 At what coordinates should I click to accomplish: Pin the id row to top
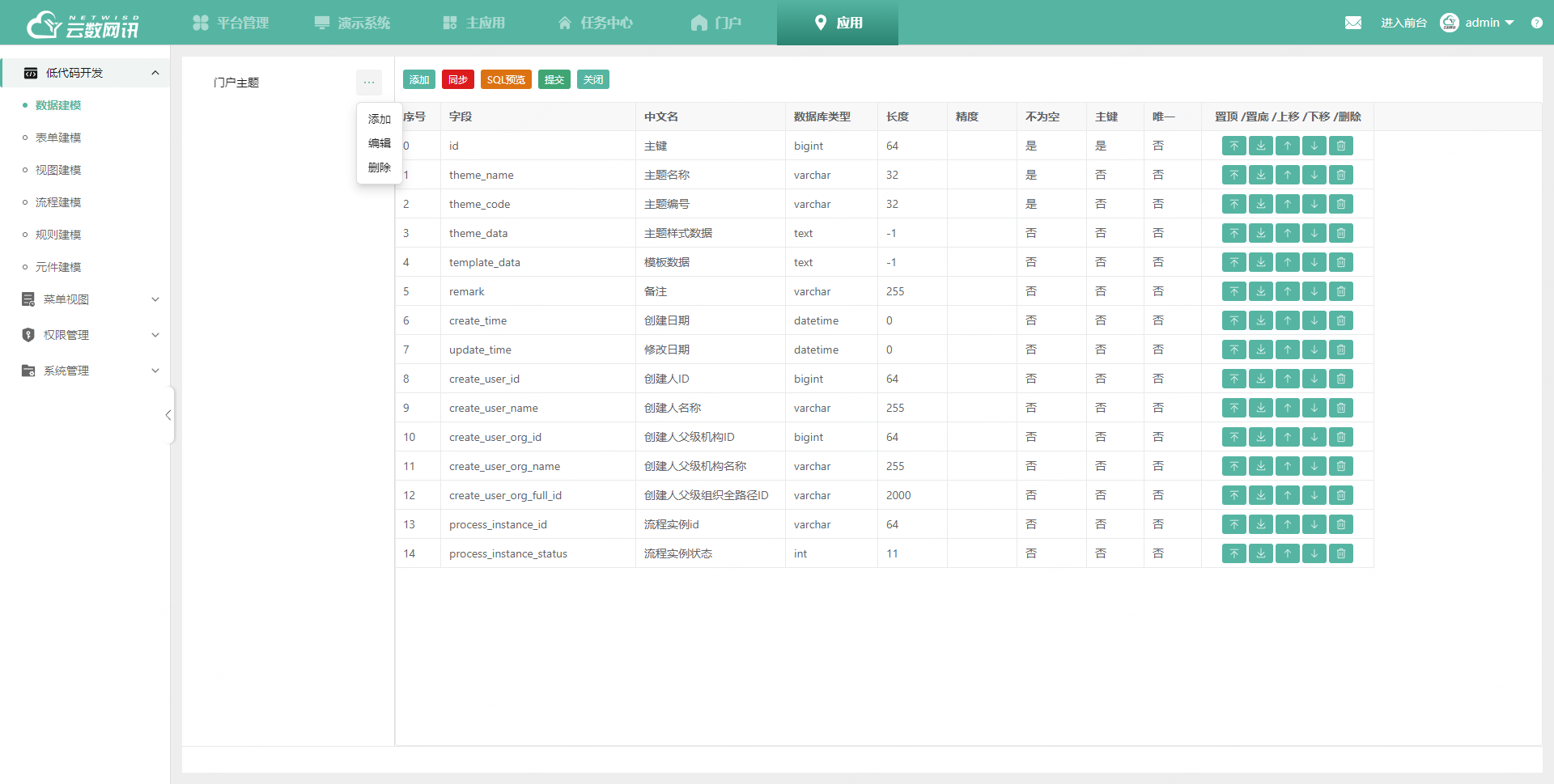[1233, 146]
